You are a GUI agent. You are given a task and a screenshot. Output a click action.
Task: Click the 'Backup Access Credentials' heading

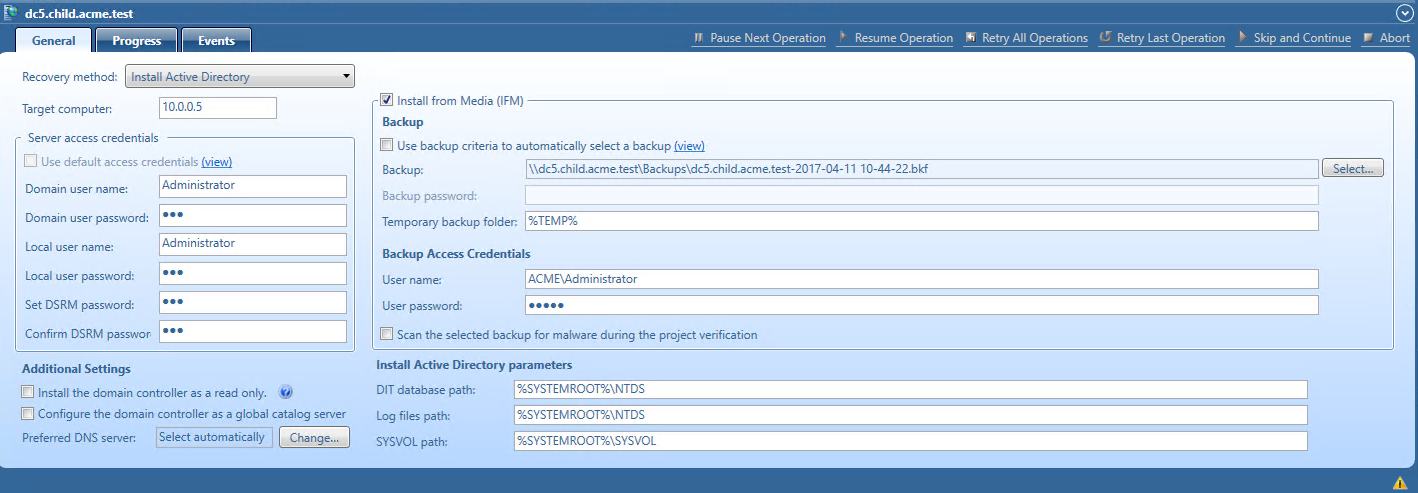pos(456,254)
